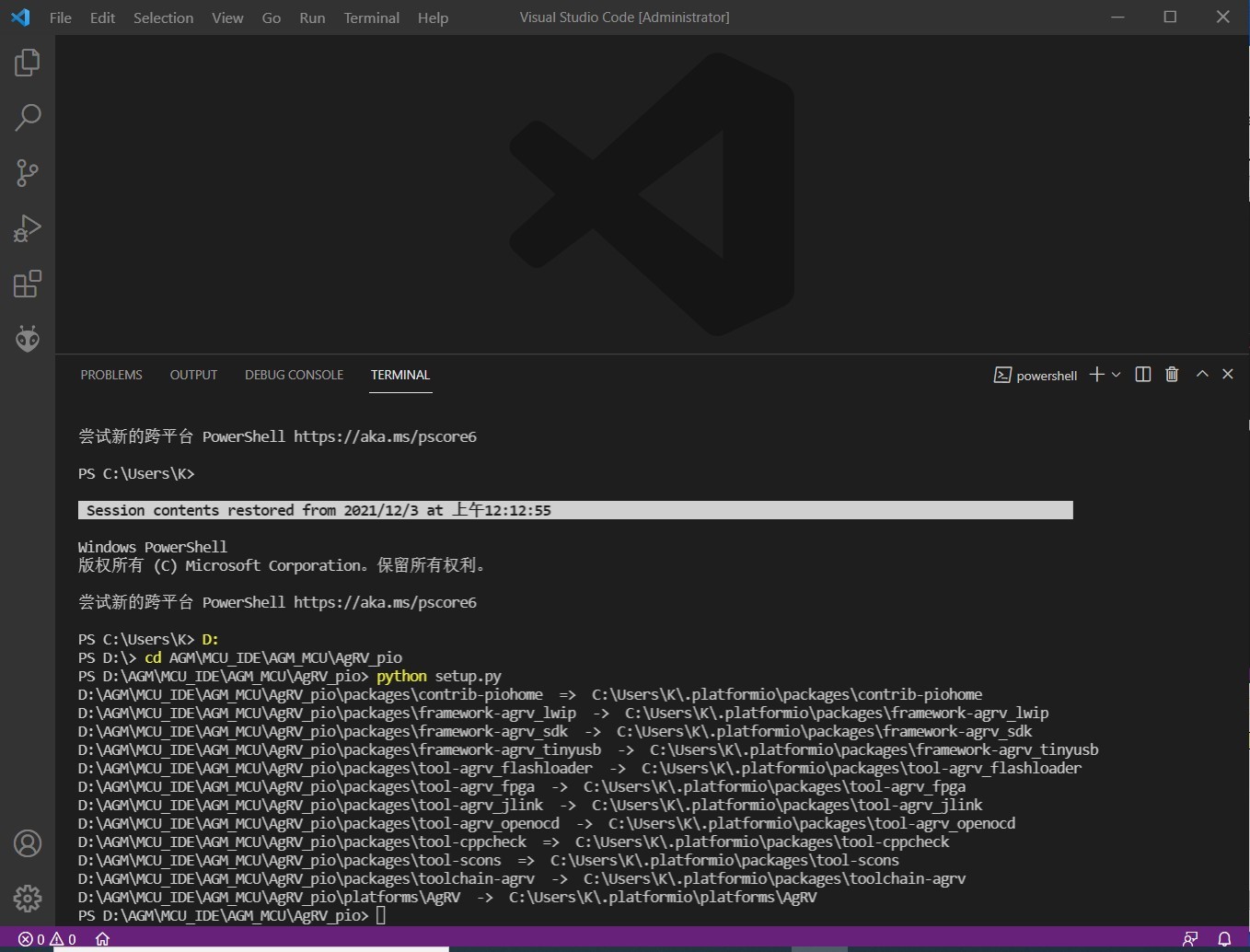Close the terminal panel
1250x952 pixels.
click(x=1228, y=374)
